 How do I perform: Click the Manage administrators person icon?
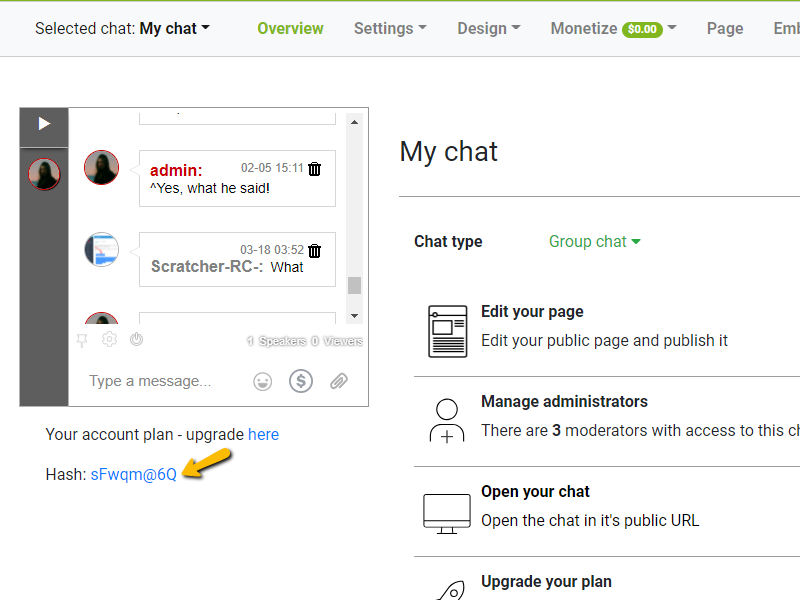(446, 418)
